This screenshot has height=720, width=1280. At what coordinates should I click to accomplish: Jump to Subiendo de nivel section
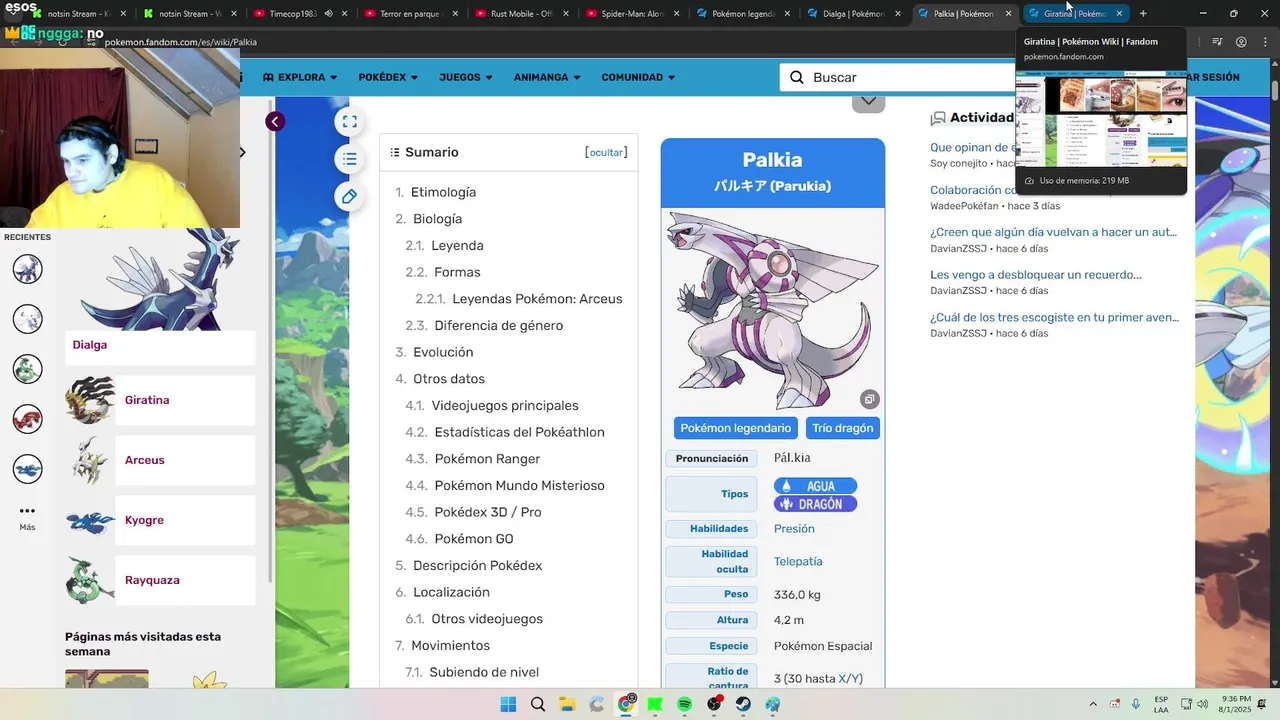484,672
